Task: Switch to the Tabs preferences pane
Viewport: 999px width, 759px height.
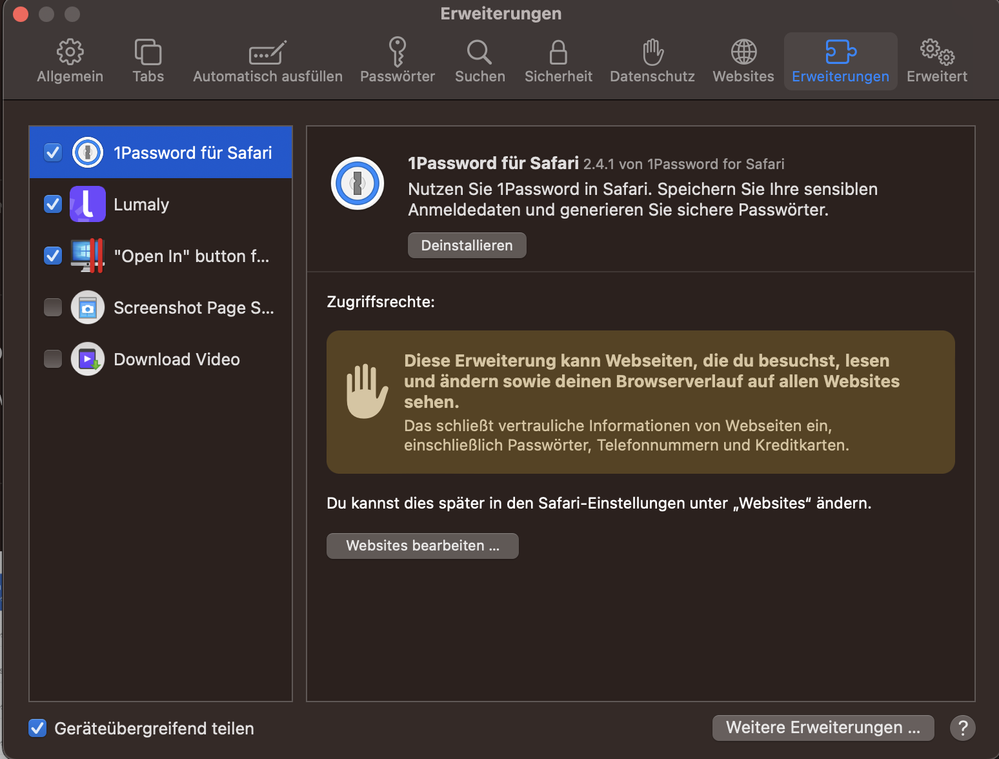Action: tap(148, 61)
